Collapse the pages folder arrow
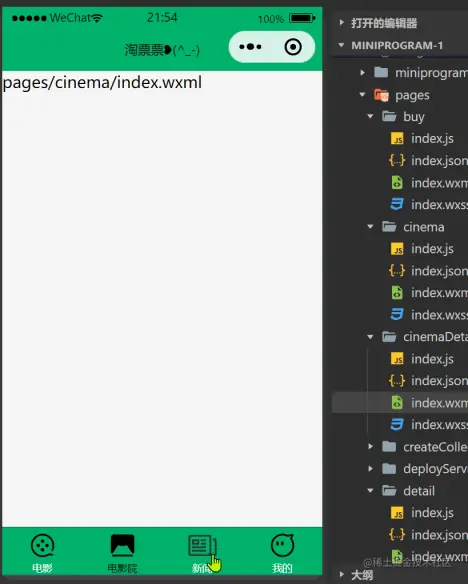Image resolution: width=468 pixels, height=584 pixels. (x=363, y=95)
